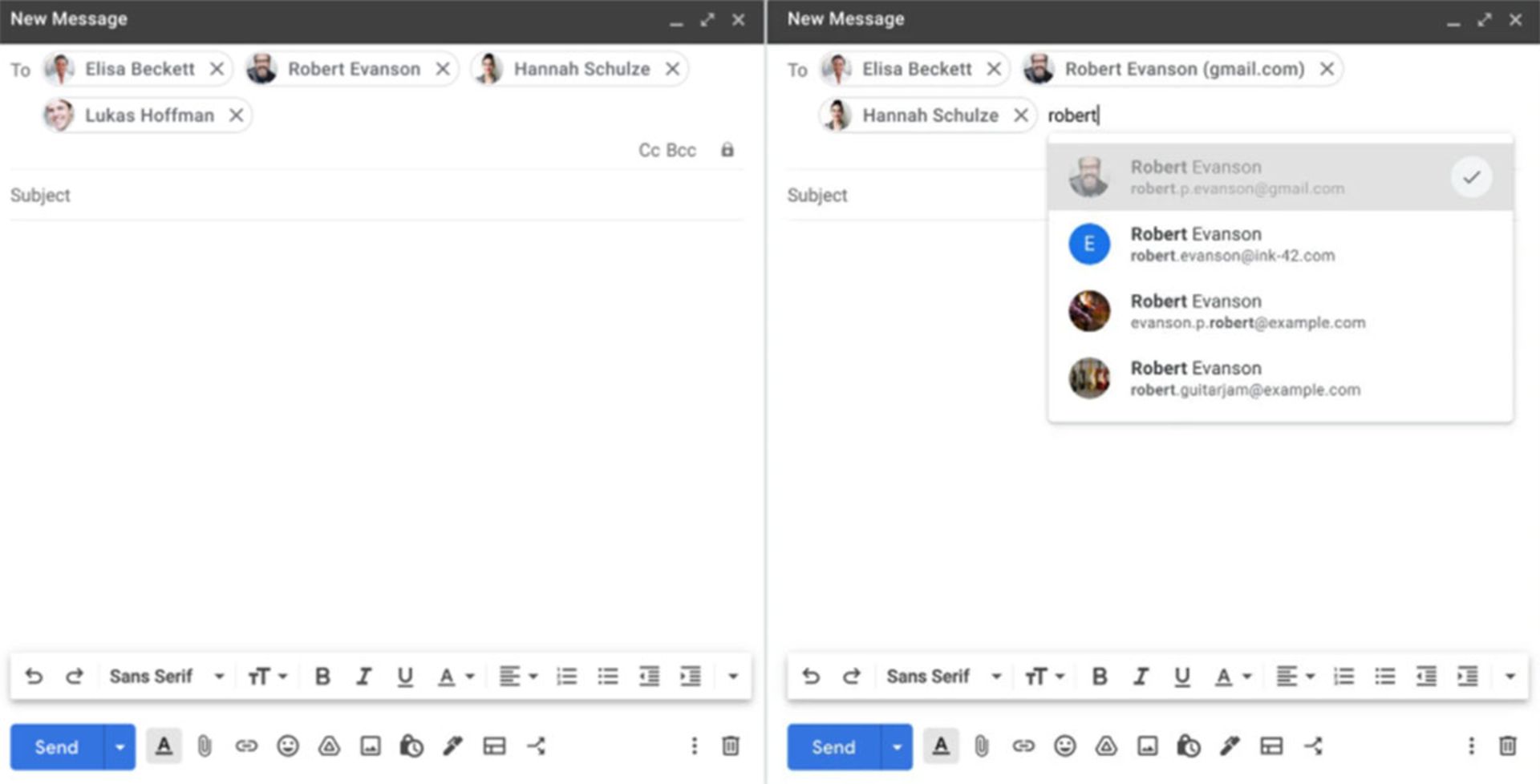Click Send button in left compose window
Image resolution: width=1540 pixels, height=784 pixels.
[x=56, y=747]
